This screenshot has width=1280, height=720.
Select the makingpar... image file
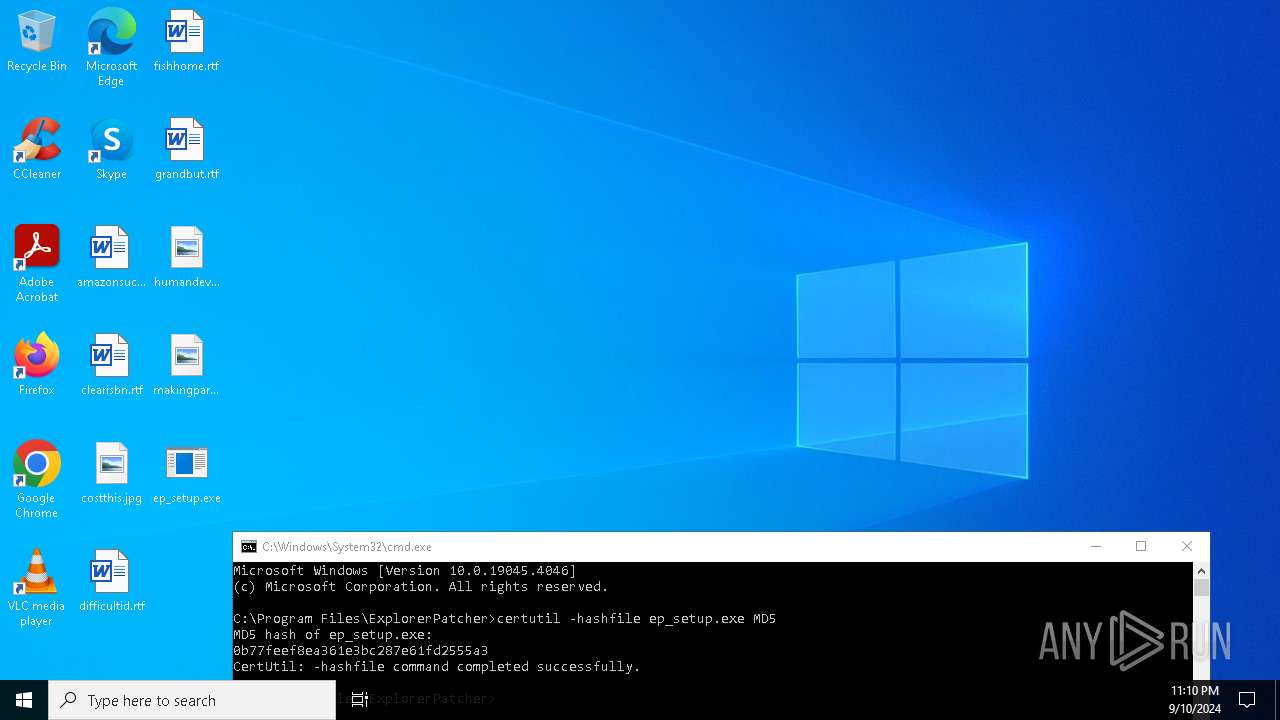coord(186,365)
